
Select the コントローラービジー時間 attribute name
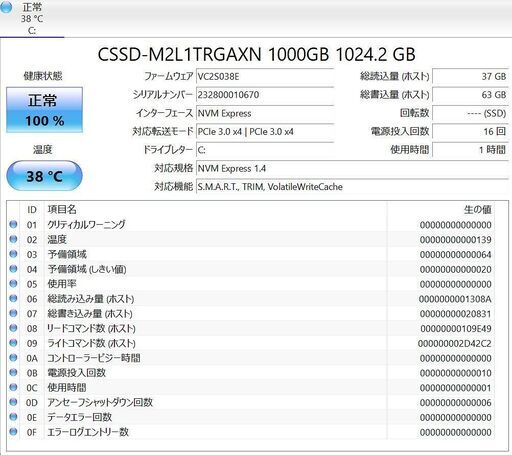(x=94, y=358)
